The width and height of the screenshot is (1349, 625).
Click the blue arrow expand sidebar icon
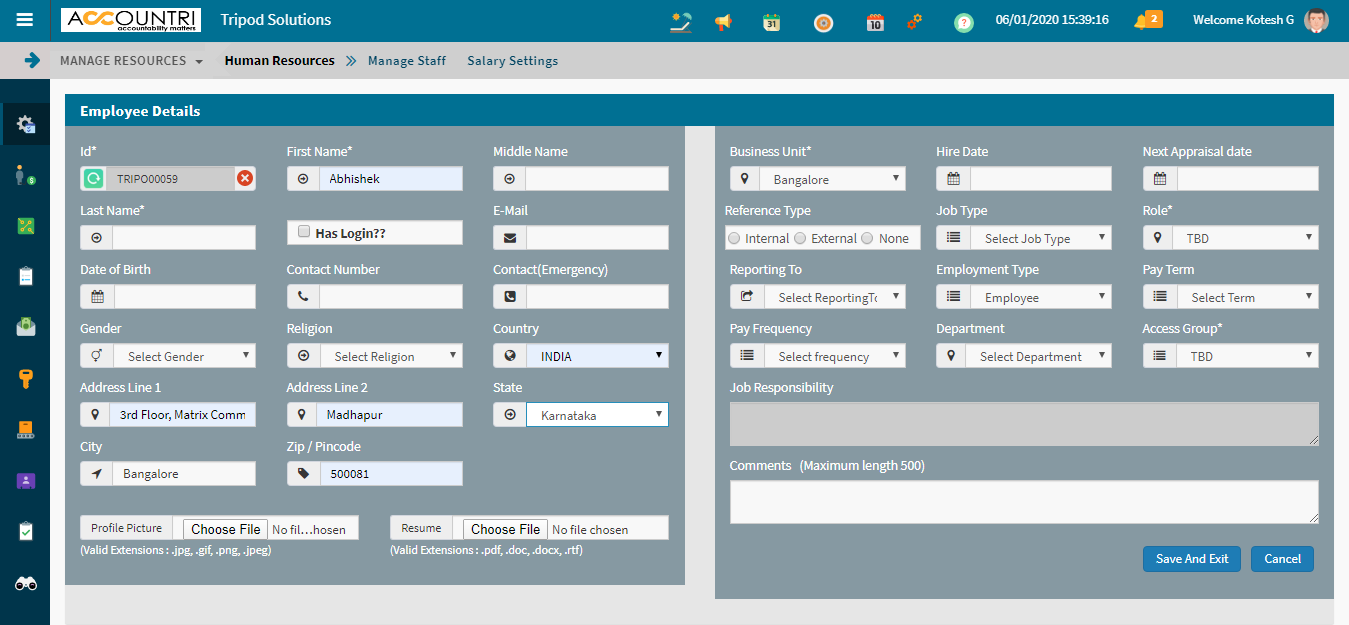[32, 60]
